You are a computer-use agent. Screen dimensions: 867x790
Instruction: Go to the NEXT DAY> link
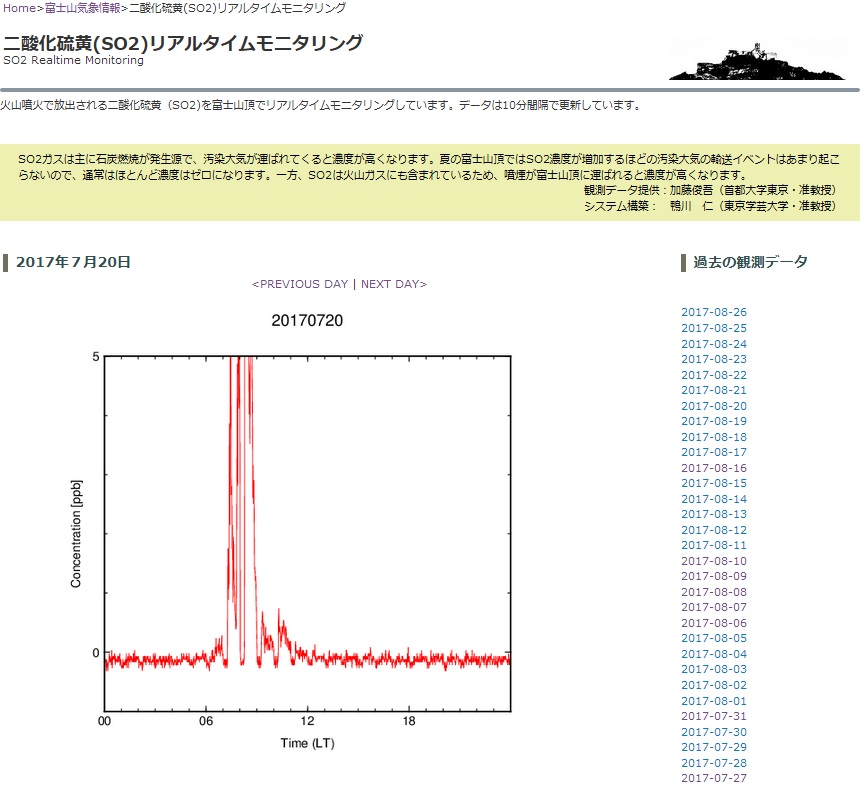394,284
